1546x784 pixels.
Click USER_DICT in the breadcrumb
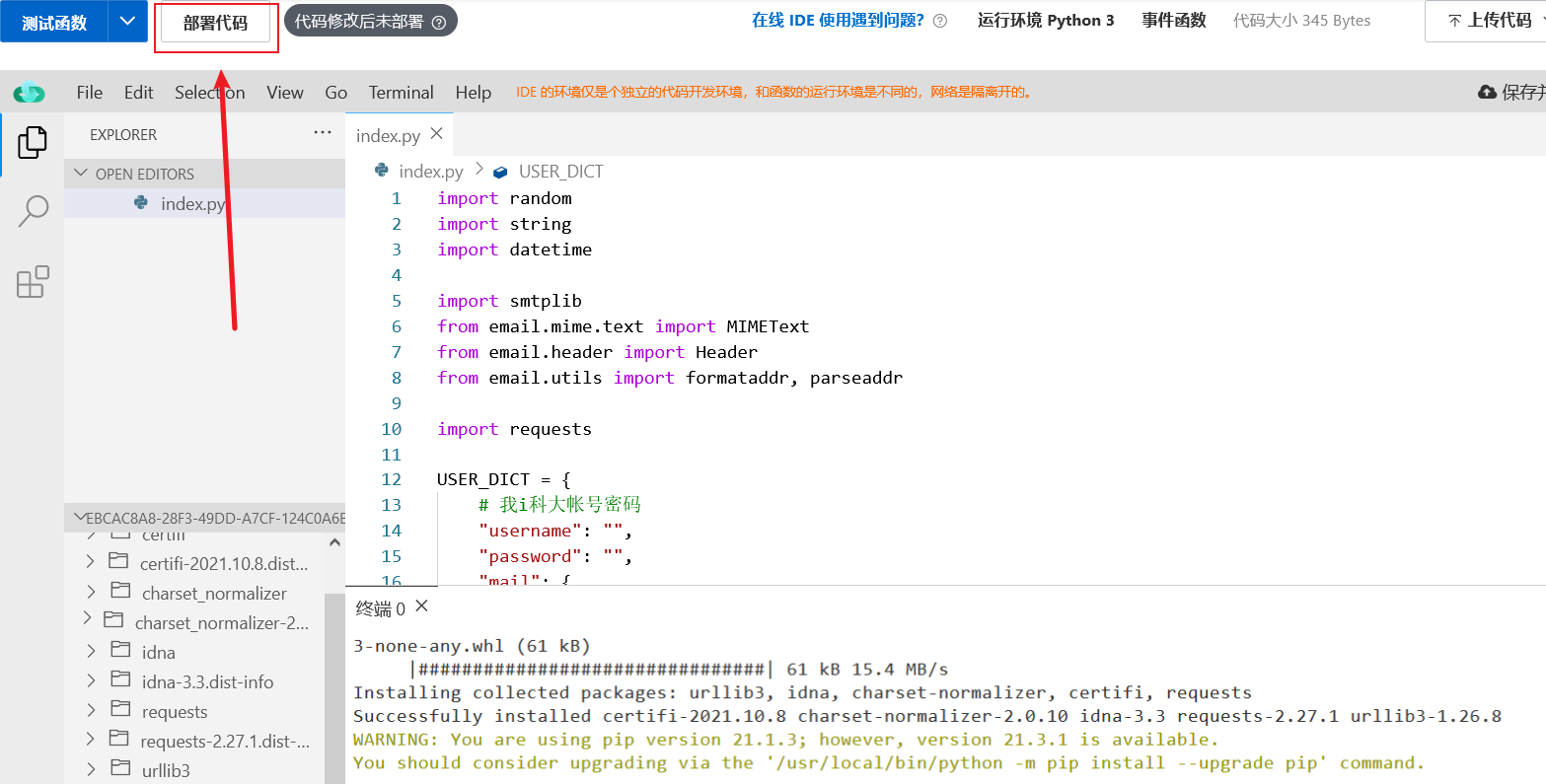(x=560, y=171)
